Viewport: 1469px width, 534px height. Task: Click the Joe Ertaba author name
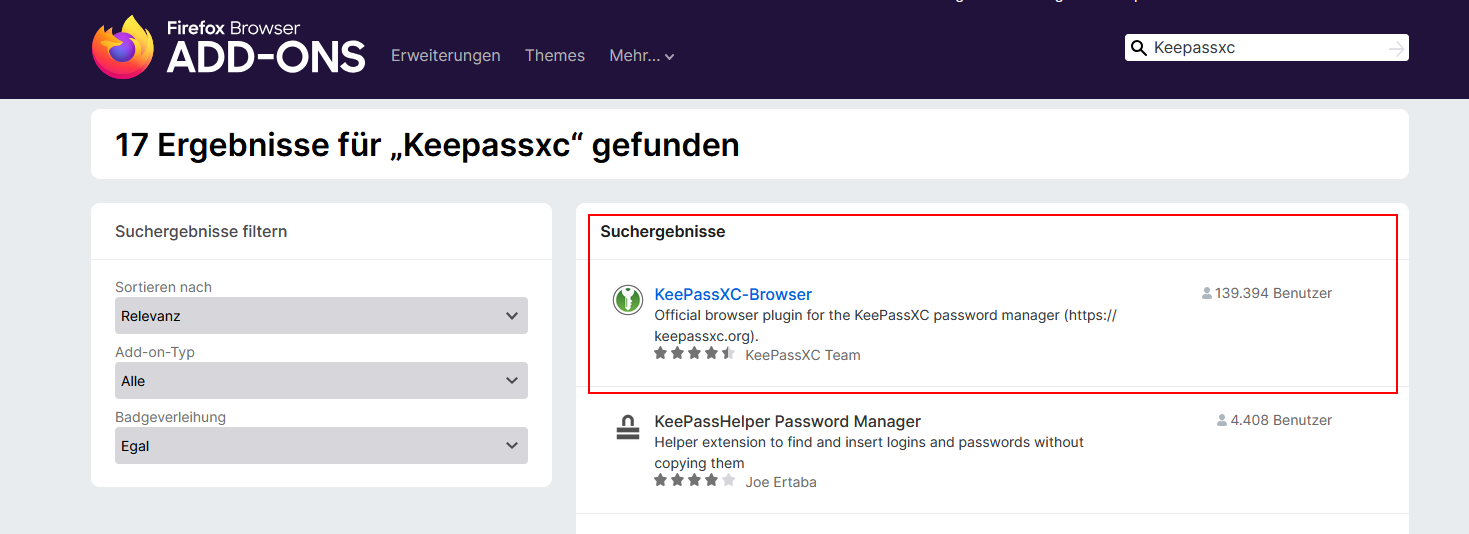[781, 482]
